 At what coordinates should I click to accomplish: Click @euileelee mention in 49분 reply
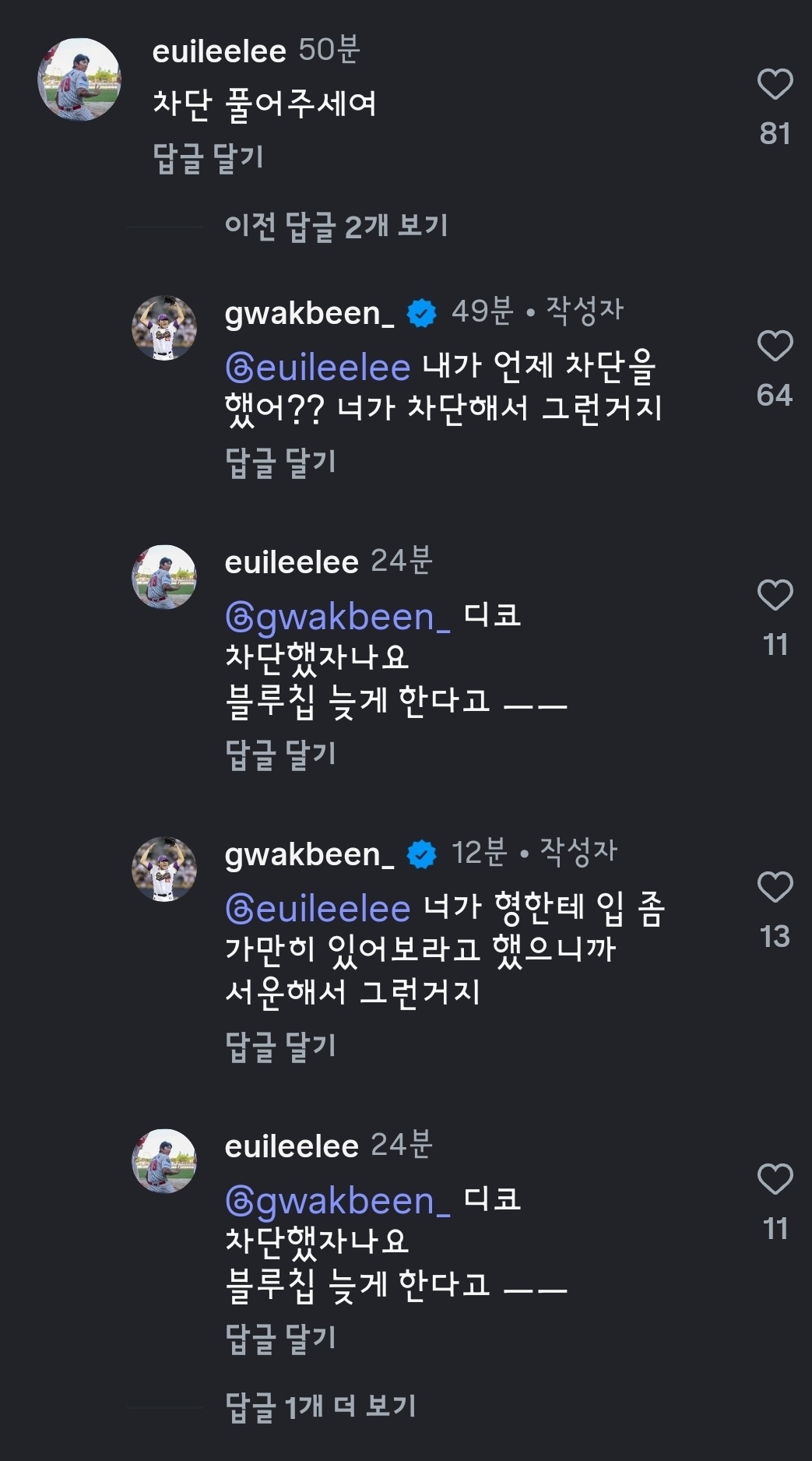(x=318, y=368)
